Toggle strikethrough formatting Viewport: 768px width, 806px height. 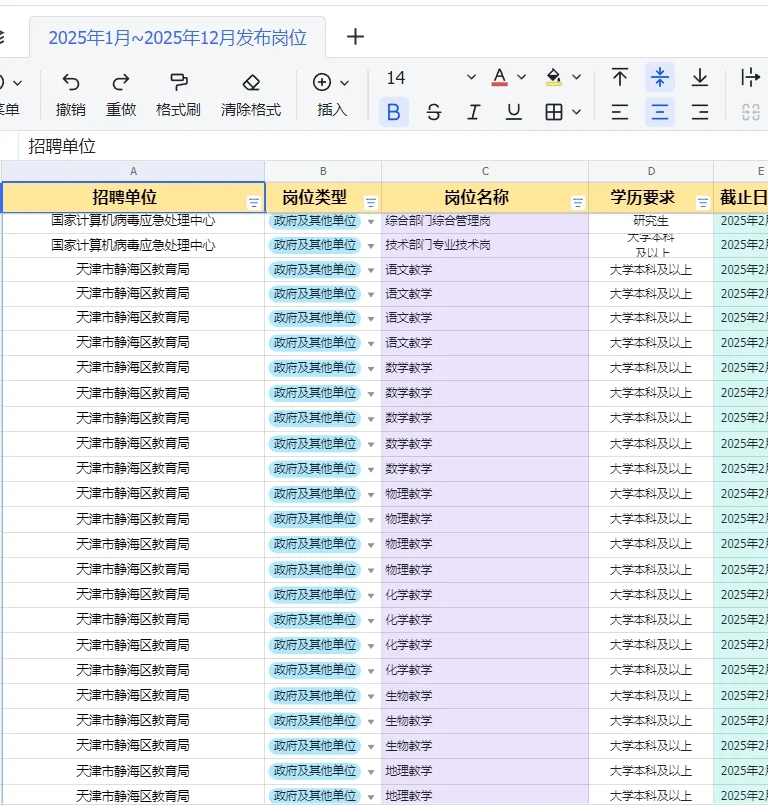(434, 112)
